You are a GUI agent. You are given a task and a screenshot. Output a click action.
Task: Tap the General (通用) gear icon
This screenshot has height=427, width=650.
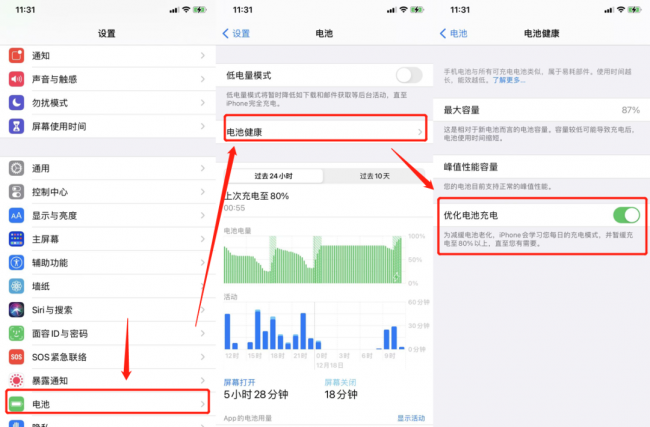pos(17,168)
